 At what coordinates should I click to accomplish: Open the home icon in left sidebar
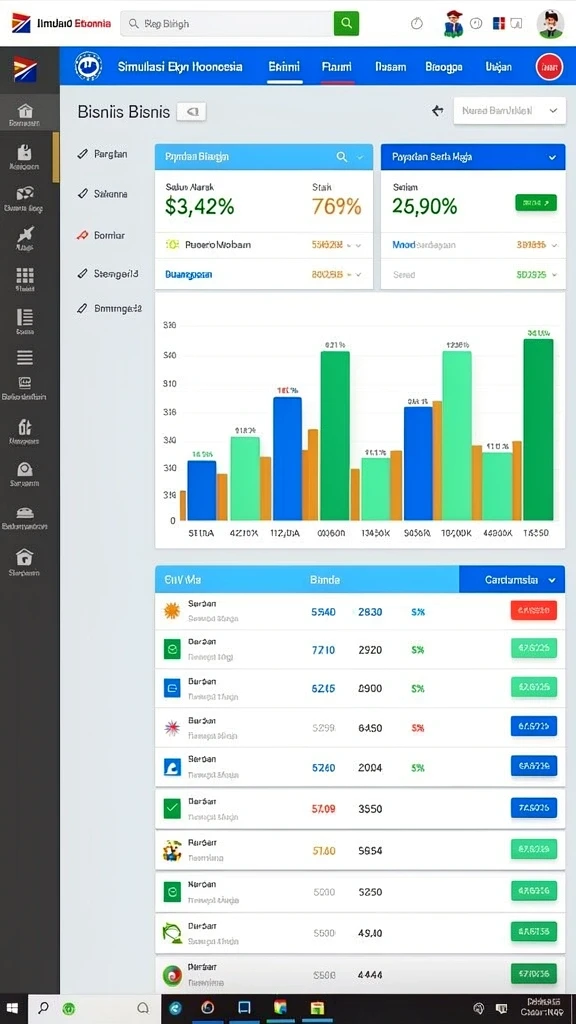click(25, 110)
